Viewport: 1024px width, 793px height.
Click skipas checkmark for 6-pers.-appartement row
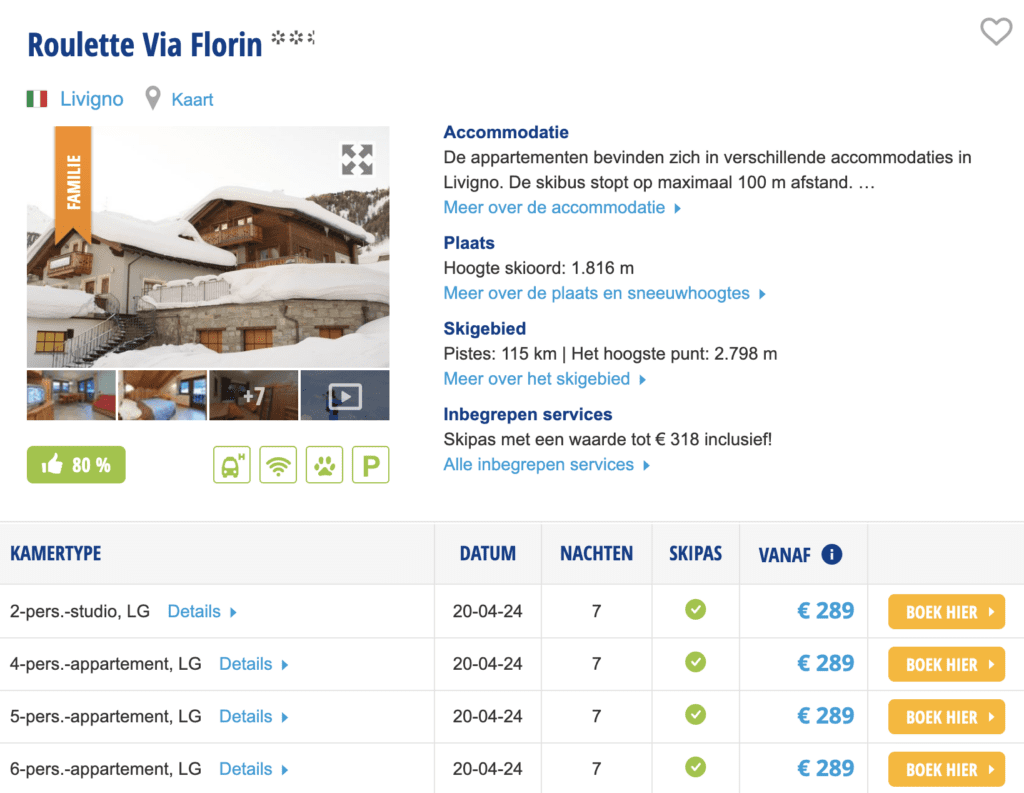(695, 767)
